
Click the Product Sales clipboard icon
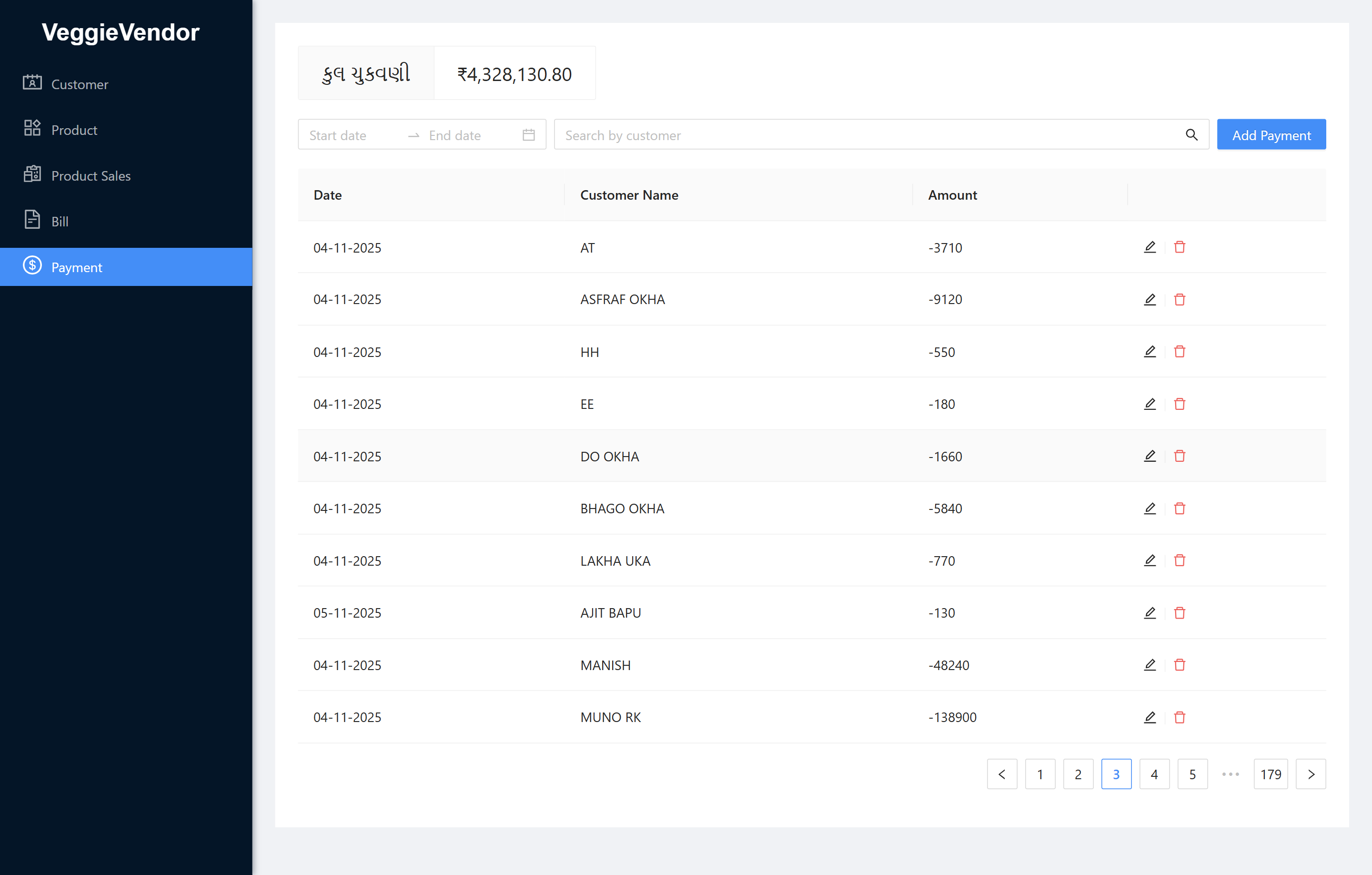(32, 174)
